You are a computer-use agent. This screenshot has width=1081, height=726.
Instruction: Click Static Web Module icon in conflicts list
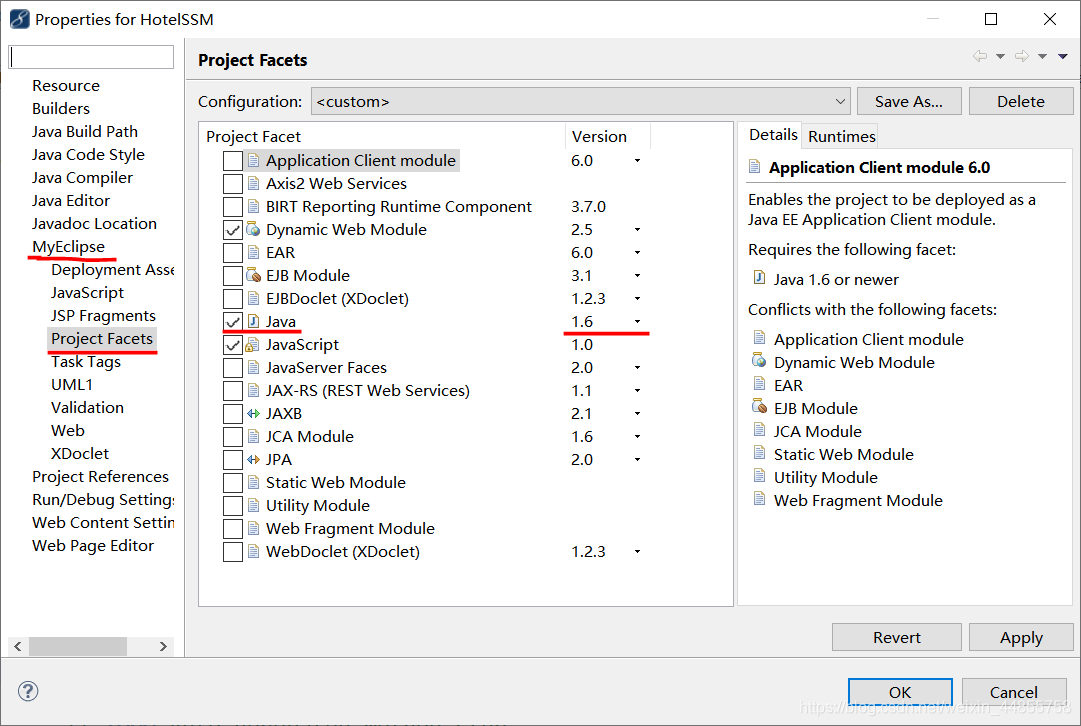pos(759,452)
